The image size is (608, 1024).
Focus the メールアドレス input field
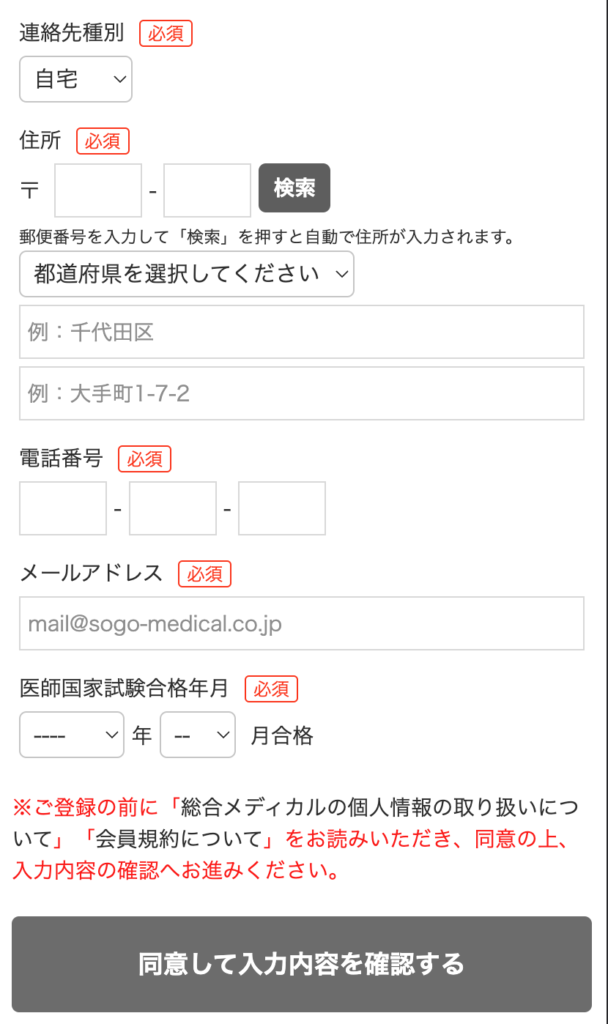301,624
